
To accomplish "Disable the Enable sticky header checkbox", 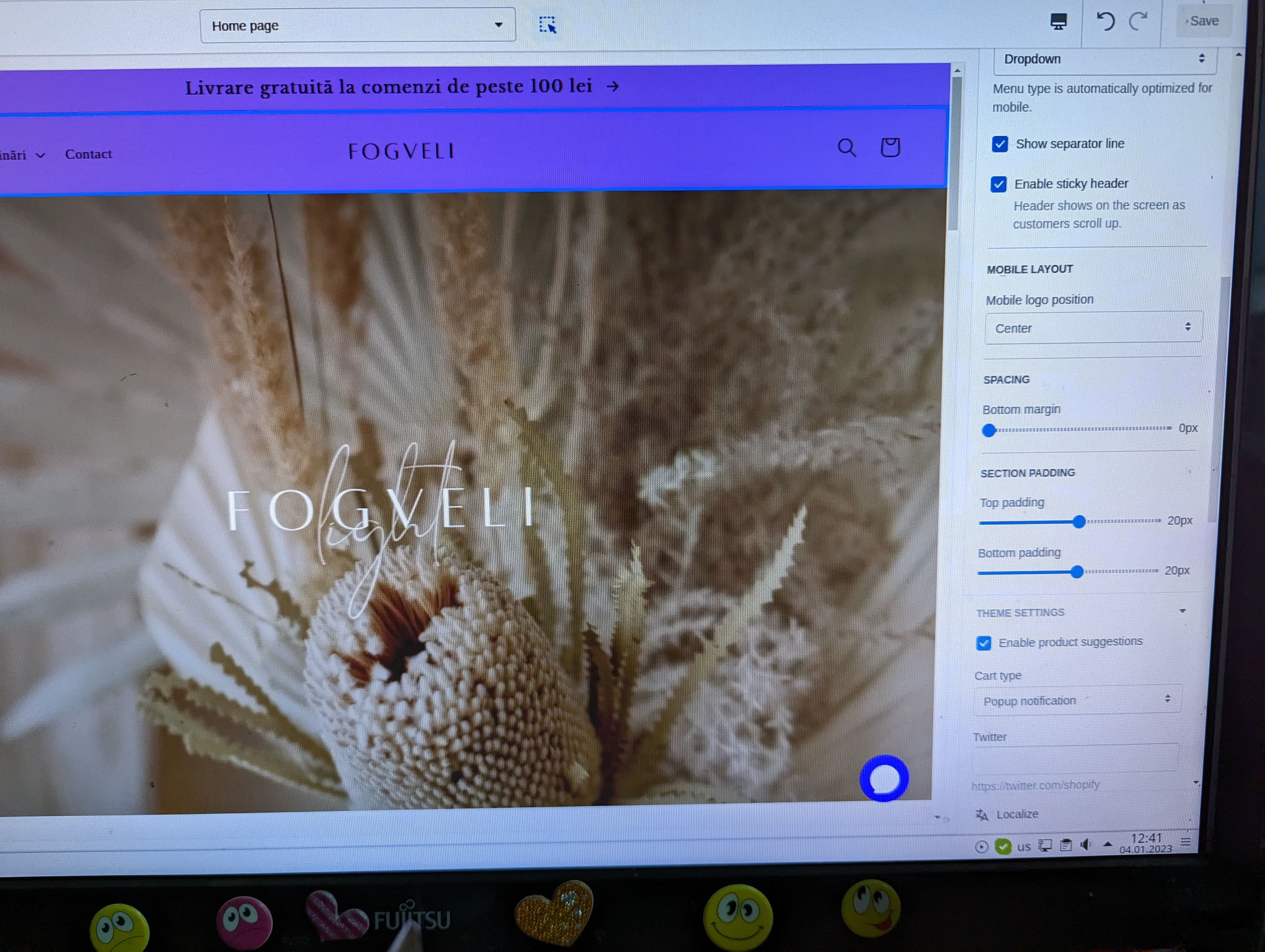I will coord(998,184).
